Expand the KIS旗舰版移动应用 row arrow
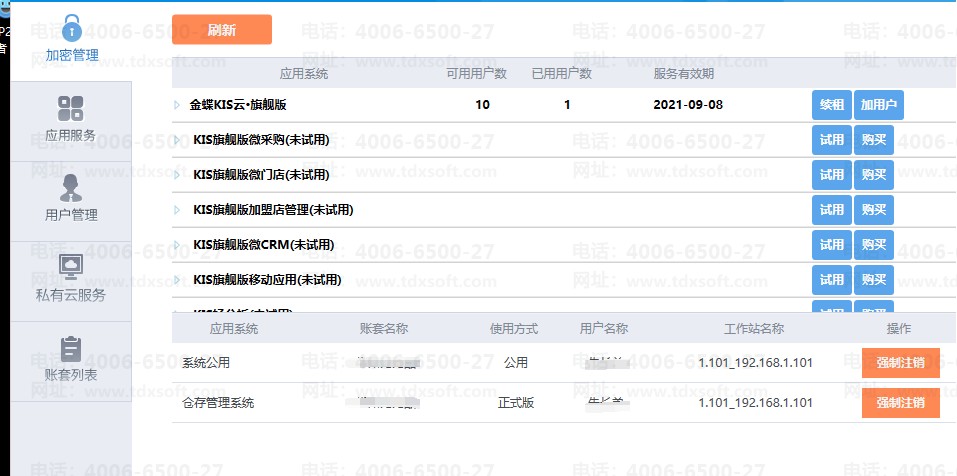 177,280
